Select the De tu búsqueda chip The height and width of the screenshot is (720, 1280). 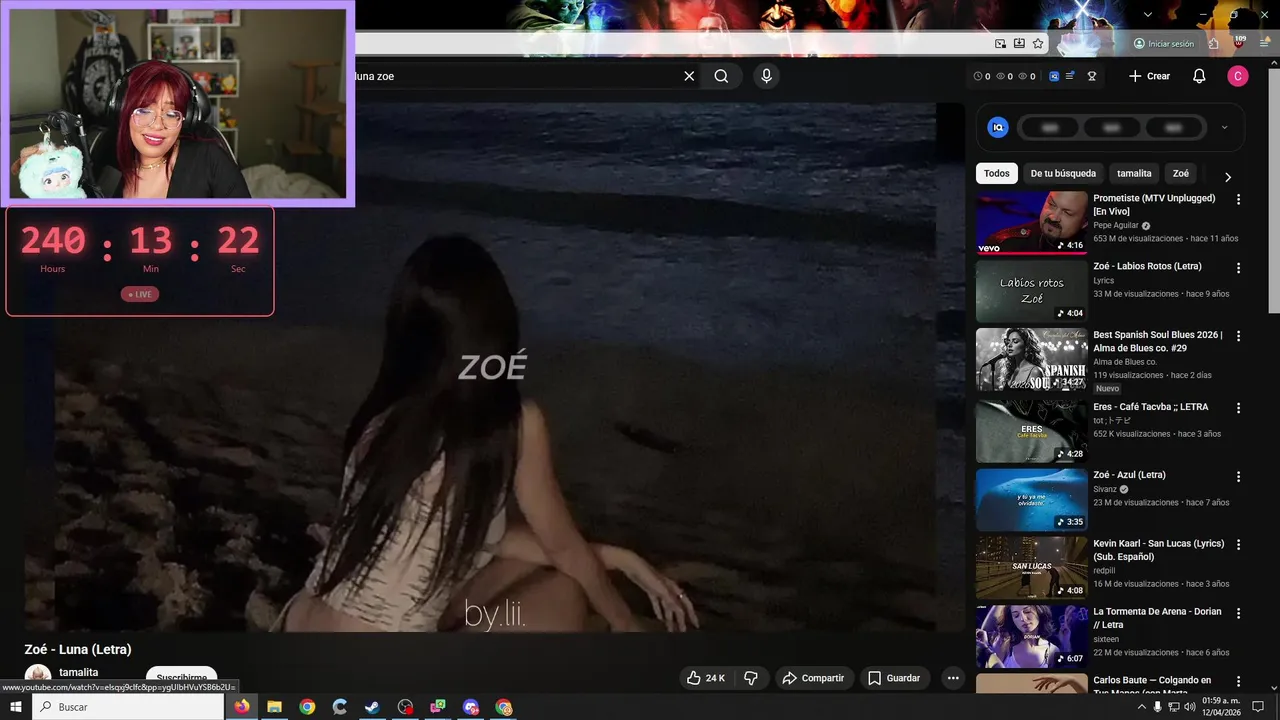coord(1063,173)
